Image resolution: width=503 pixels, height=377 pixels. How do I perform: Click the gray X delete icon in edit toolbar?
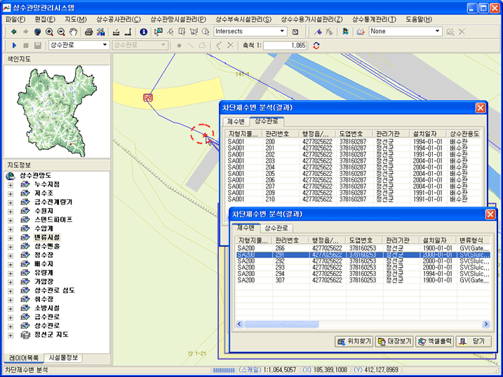pyautogui.click(x=230, y=45)
